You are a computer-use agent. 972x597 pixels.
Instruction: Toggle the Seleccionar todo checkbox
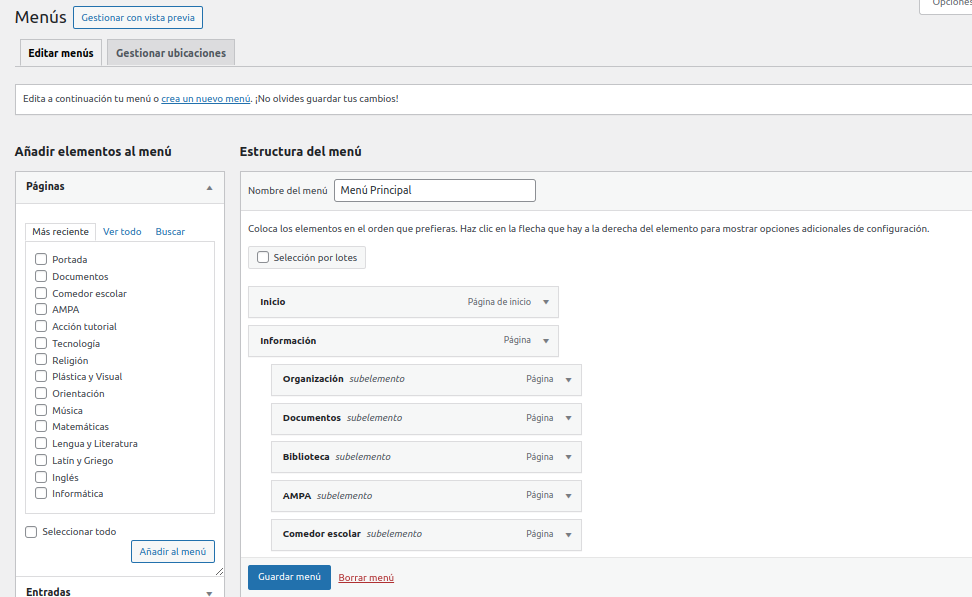tap(31, 532)
